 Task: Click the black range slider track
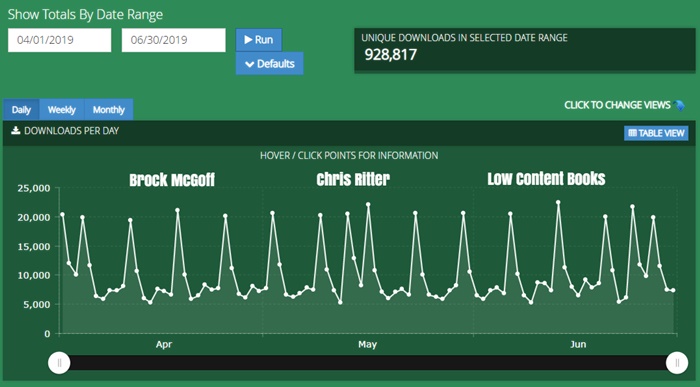[368, 363]
